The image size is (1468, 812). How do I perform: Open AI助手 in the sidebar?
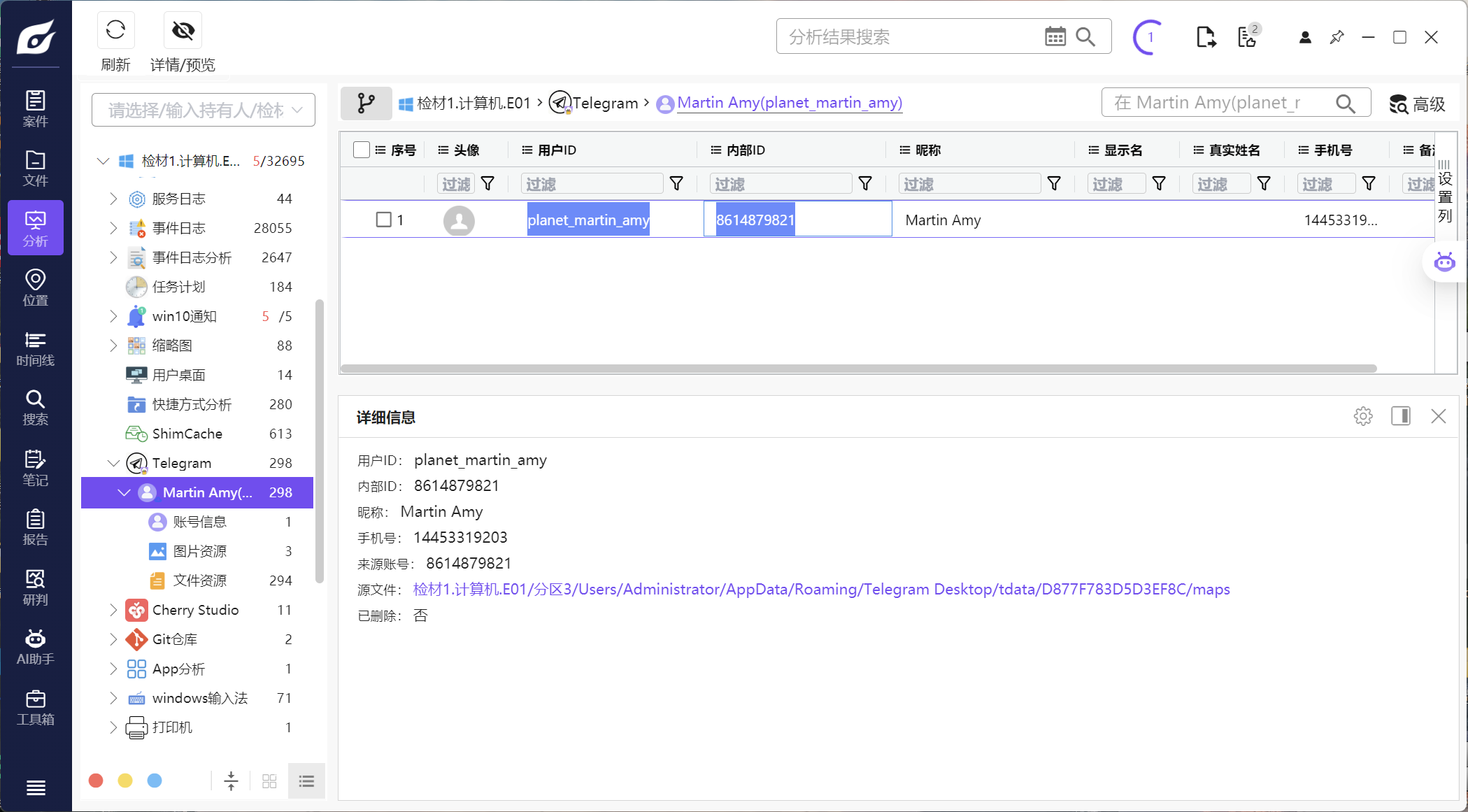(36, 646)
